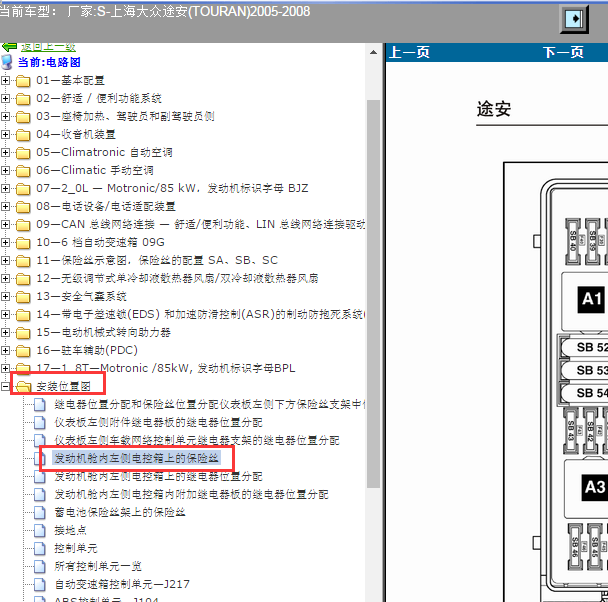
Task: Click scroll up arrow of tree panel
Action: tap(373, 52)
